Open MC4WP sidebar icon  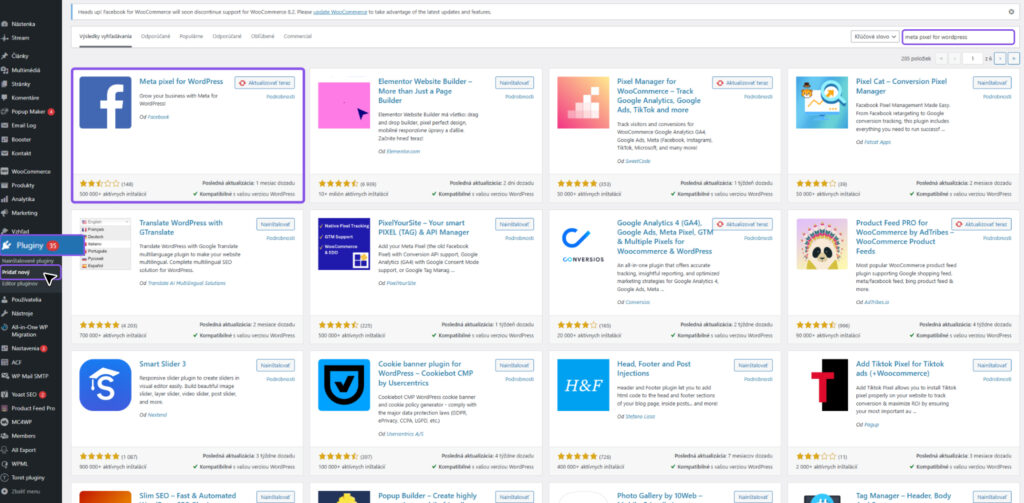(5, 422)
